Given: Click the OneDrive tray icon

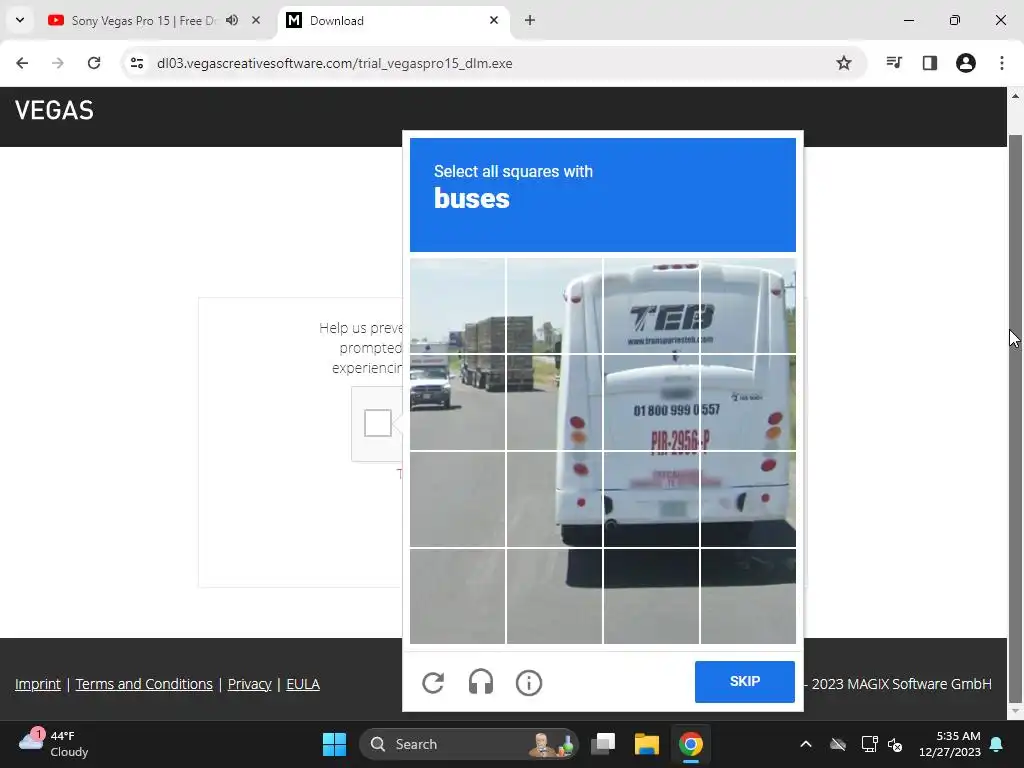Looking at the screenshot, I should click(838, 744).
